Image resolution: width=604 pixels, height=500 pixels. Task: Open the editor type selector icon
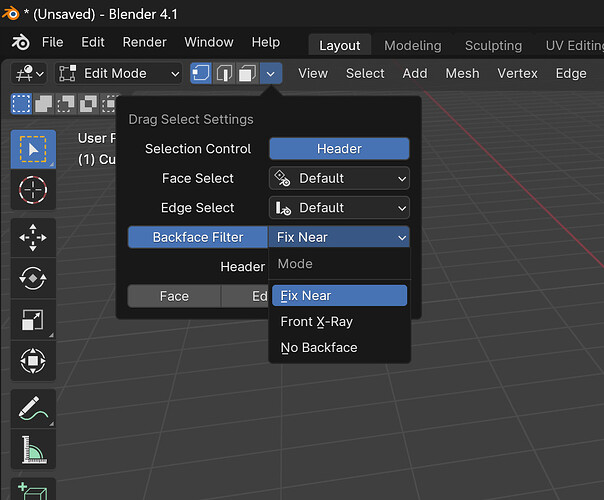29,73
